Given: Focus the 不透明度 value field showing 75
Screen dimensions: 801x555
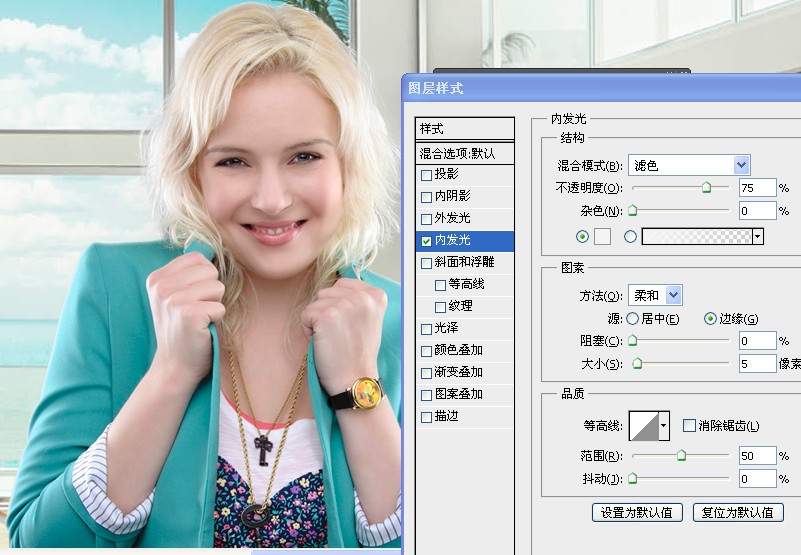Looking at the screenshot, I should (x=758, y=188).
